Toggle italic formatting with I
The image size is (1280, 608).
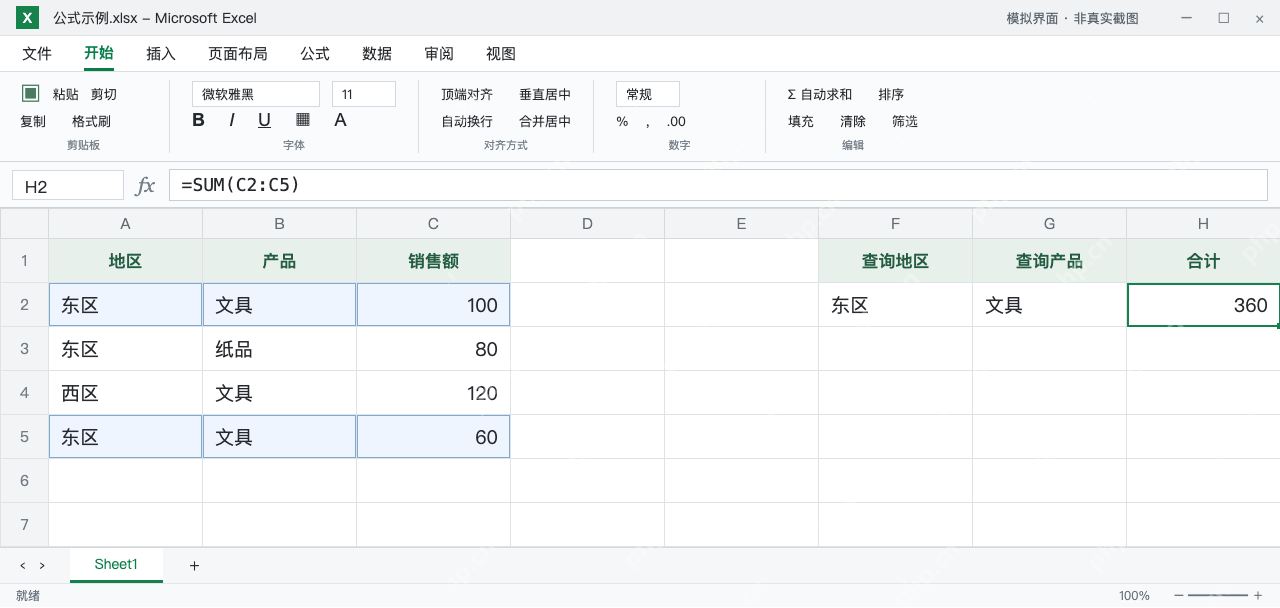[232, 120]
